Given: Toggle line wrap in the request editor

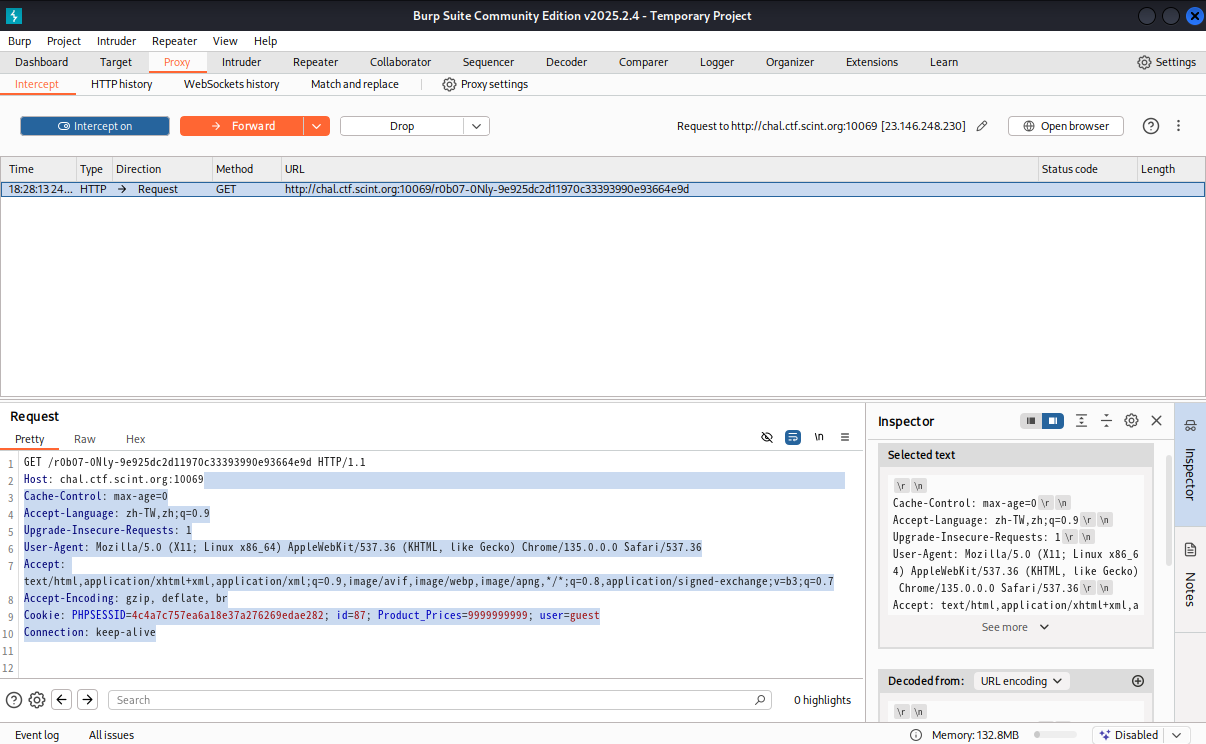Looking at the screenshot, I should (793, 437).
